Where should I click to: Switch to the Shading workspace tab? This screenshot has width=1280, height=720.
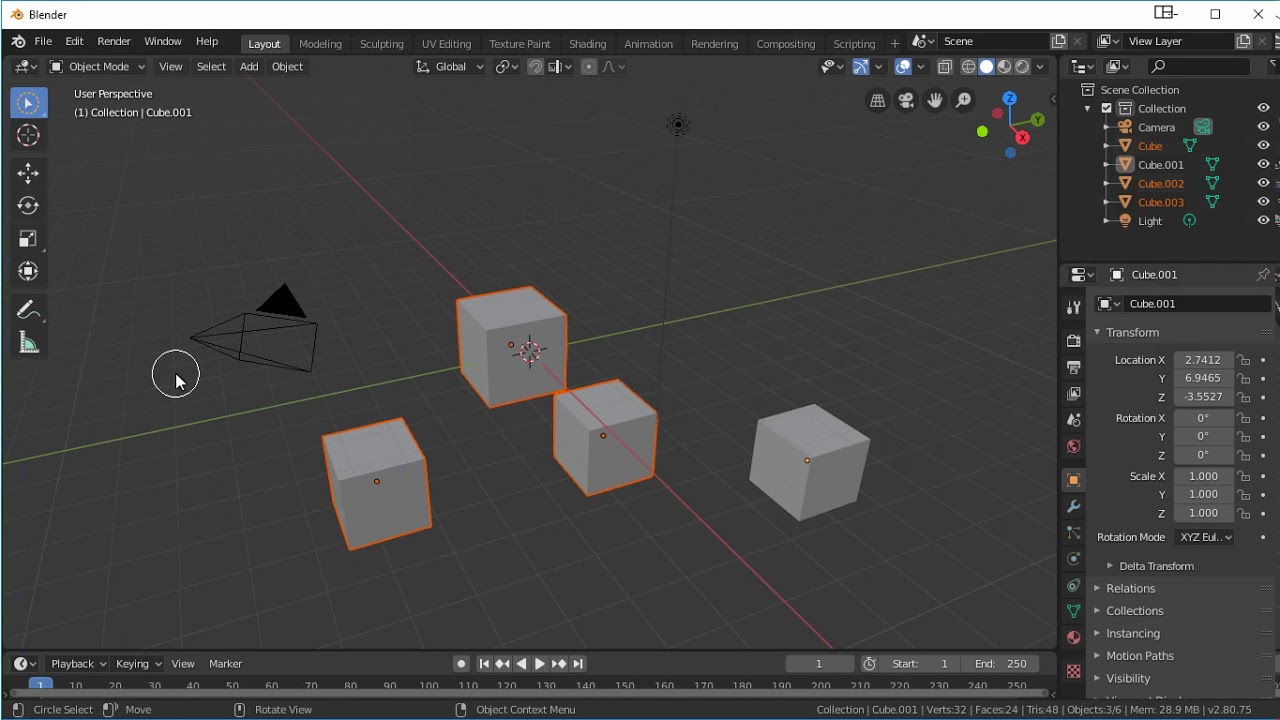pyautogui.click(x=587, y=44)
